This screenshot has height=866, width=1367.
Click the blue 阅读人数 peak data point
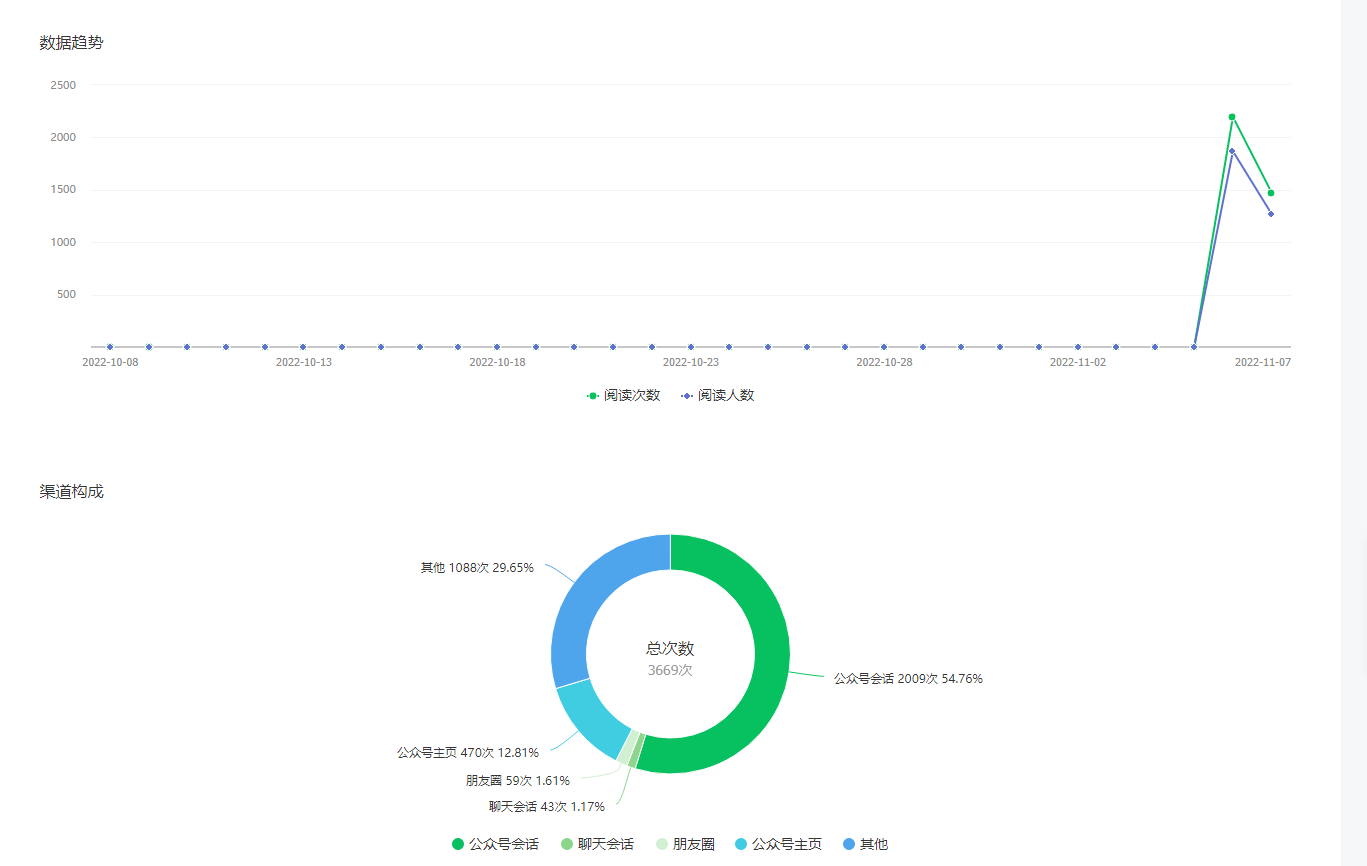coord(1232,151)
